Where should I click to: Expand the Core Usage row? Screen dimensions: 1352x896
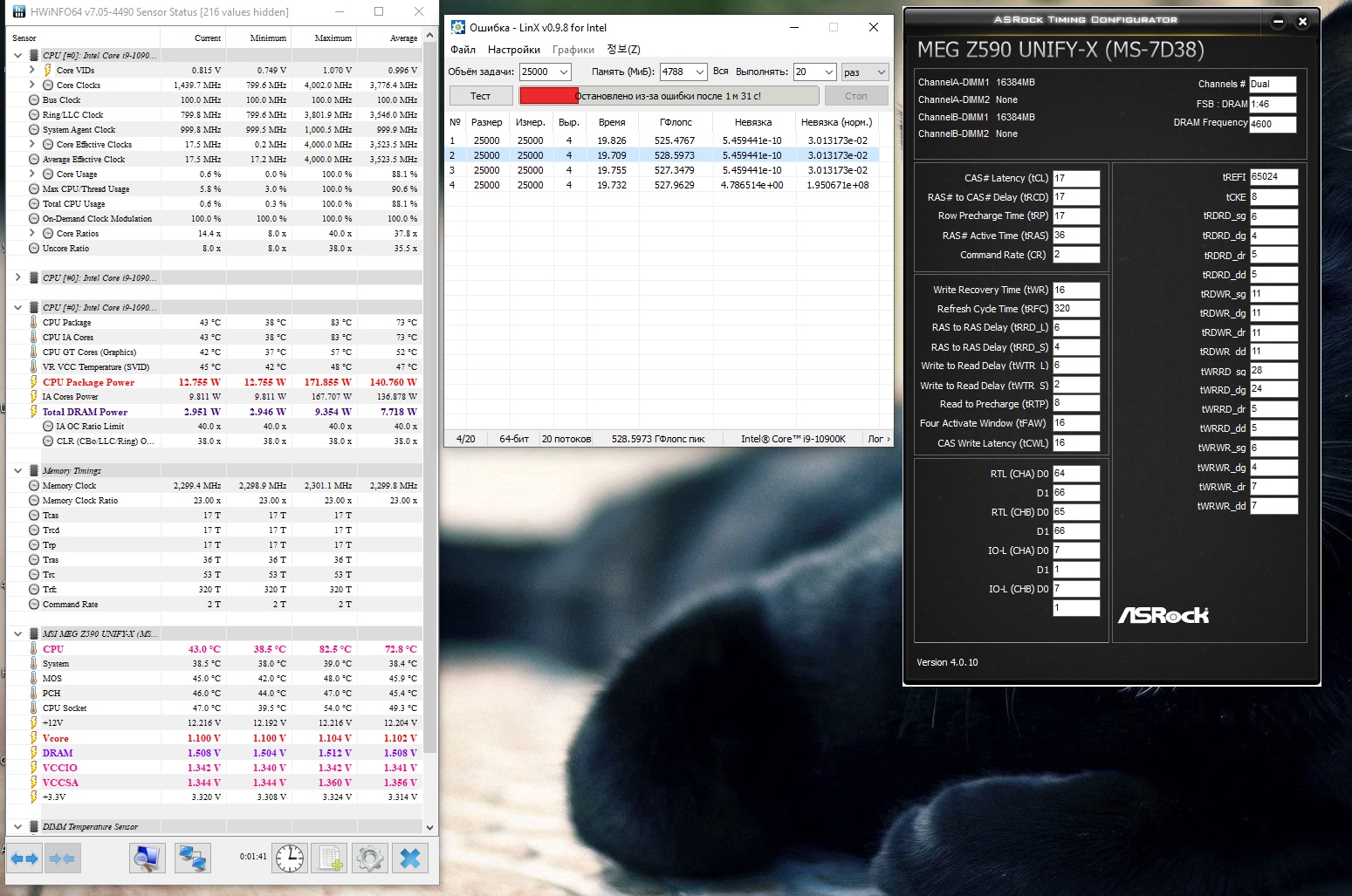pyautogui.click(x=32, y=174)
